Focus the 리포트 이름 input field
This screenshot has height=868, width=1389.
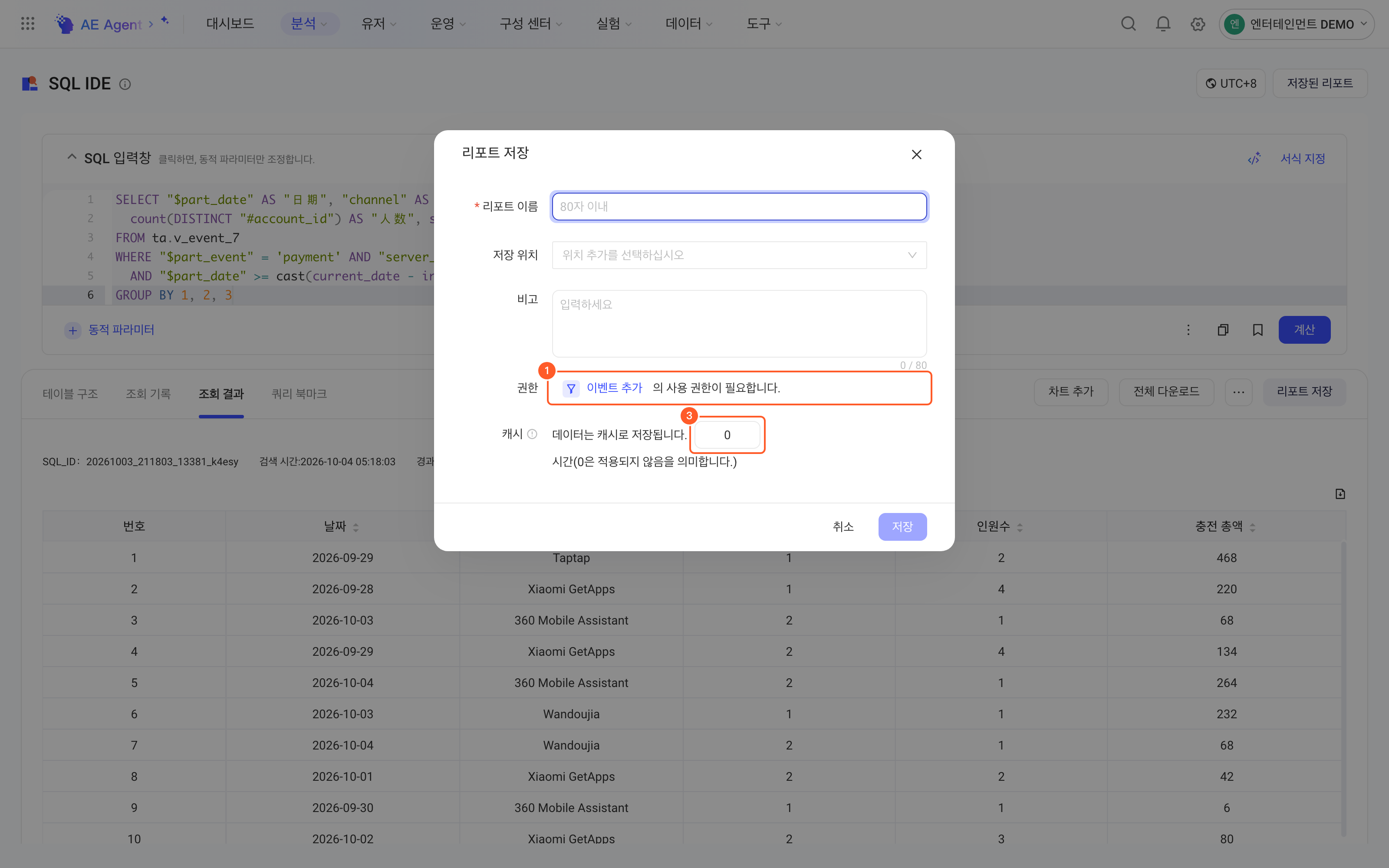(739, 206)
